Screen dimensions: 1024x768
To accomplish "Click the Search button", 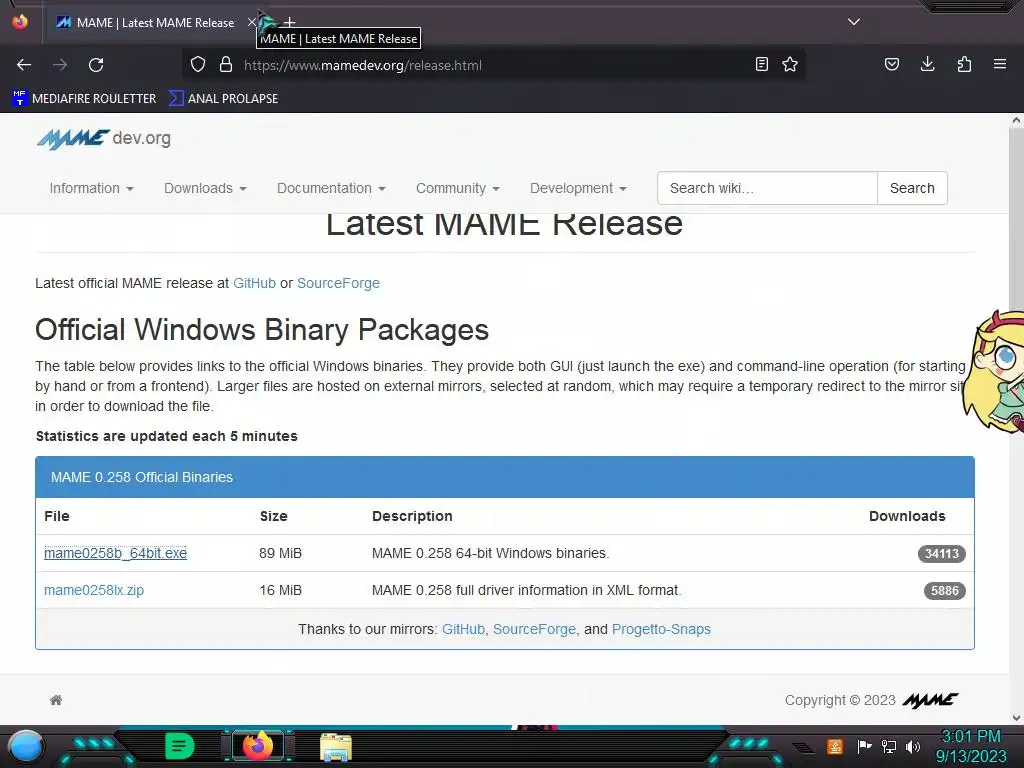I will click(x=912, y=188).
